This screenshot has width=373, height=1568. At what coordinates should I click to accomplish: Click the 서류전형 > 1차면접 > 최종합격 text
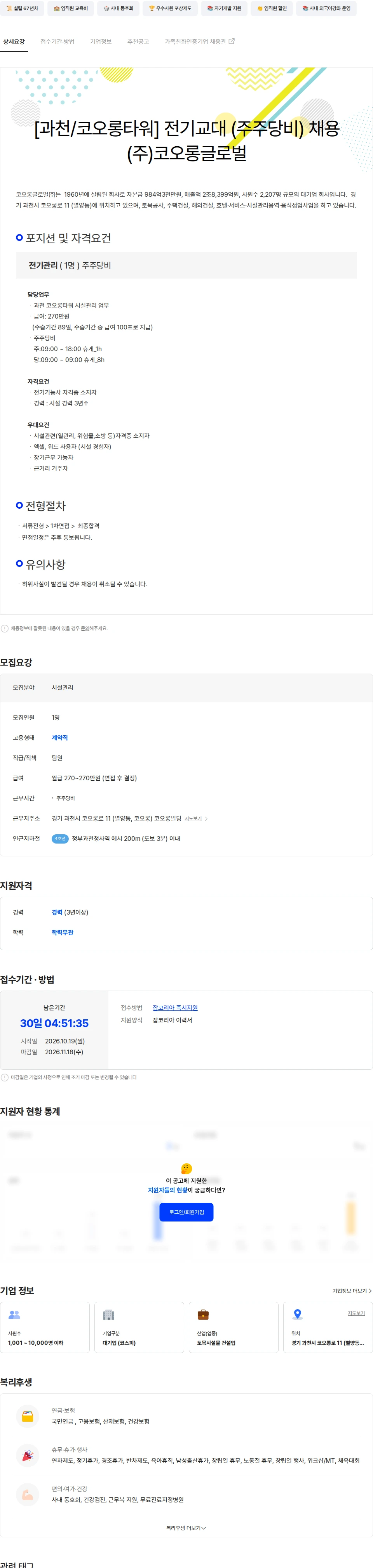[x=60, y=526]
